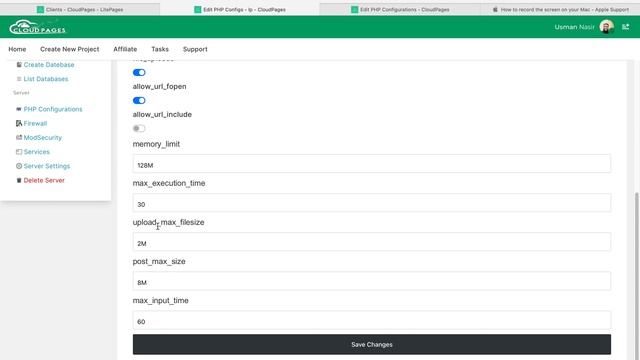Open List Databases link

click(x=46, y=79)
